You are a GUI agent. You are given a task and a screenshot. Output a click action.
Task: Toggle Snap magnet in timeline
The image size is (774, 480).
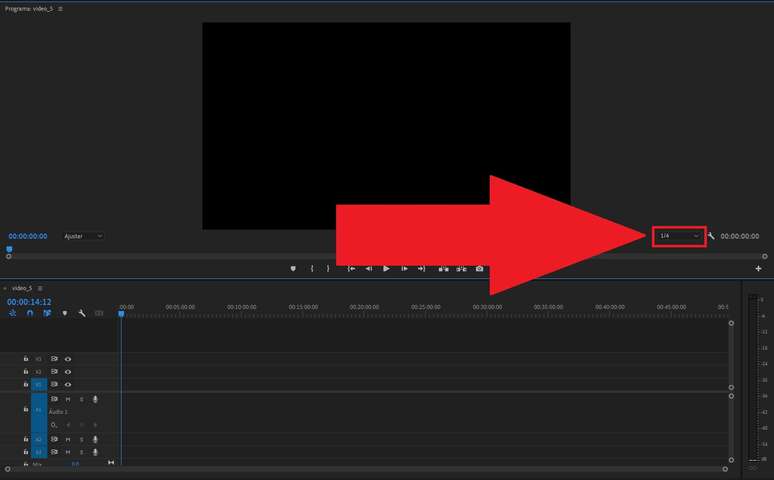30,313
